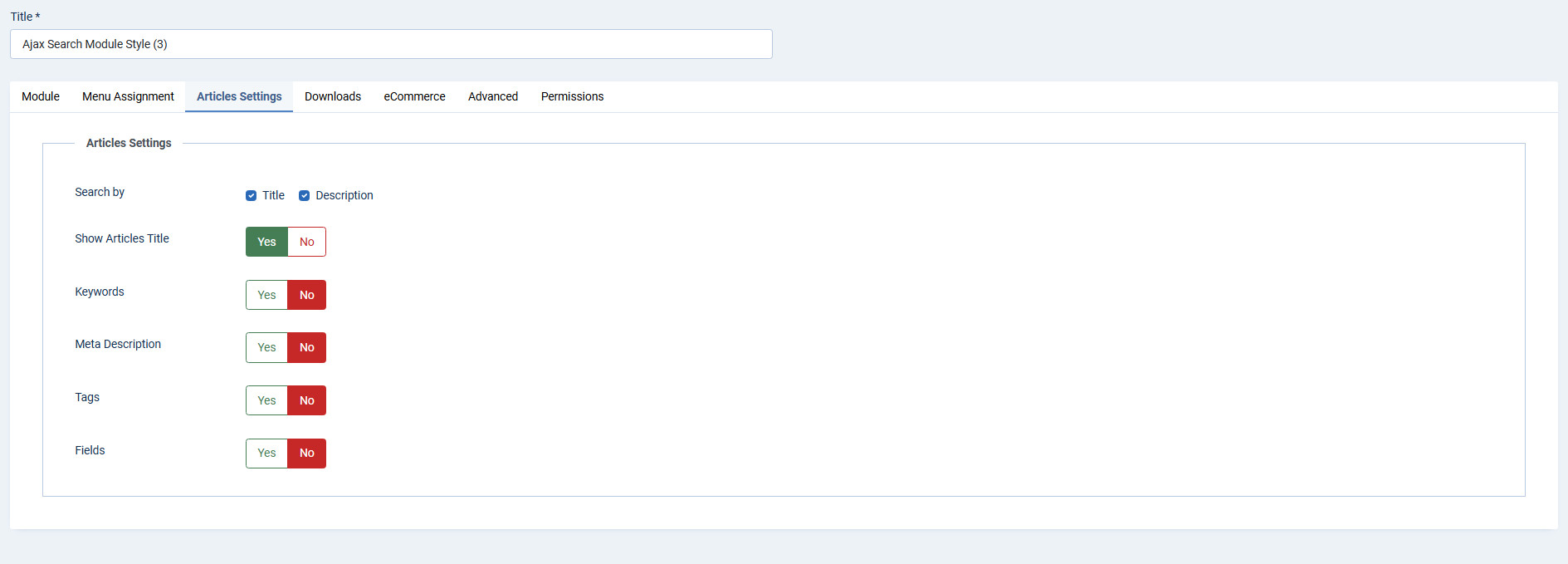Set Show Articles Title to No

coord(306,242)
